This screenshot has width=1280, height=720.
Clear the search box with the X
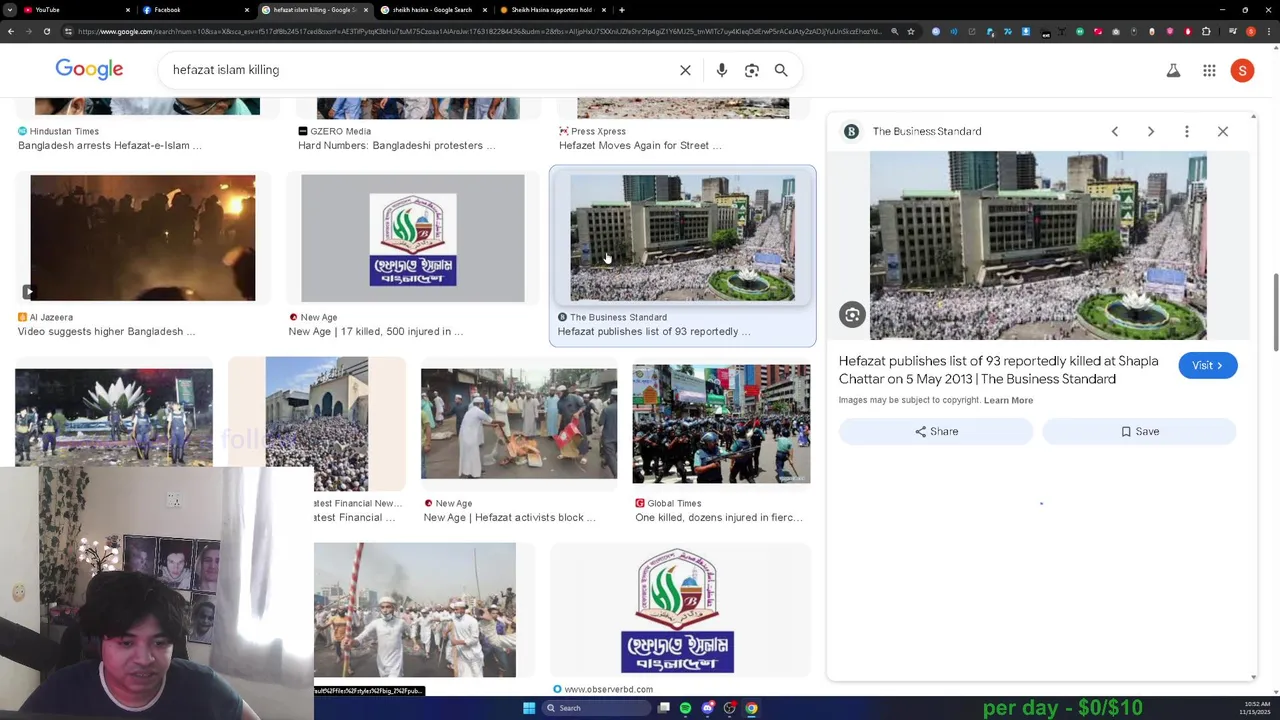click(685, 70)
